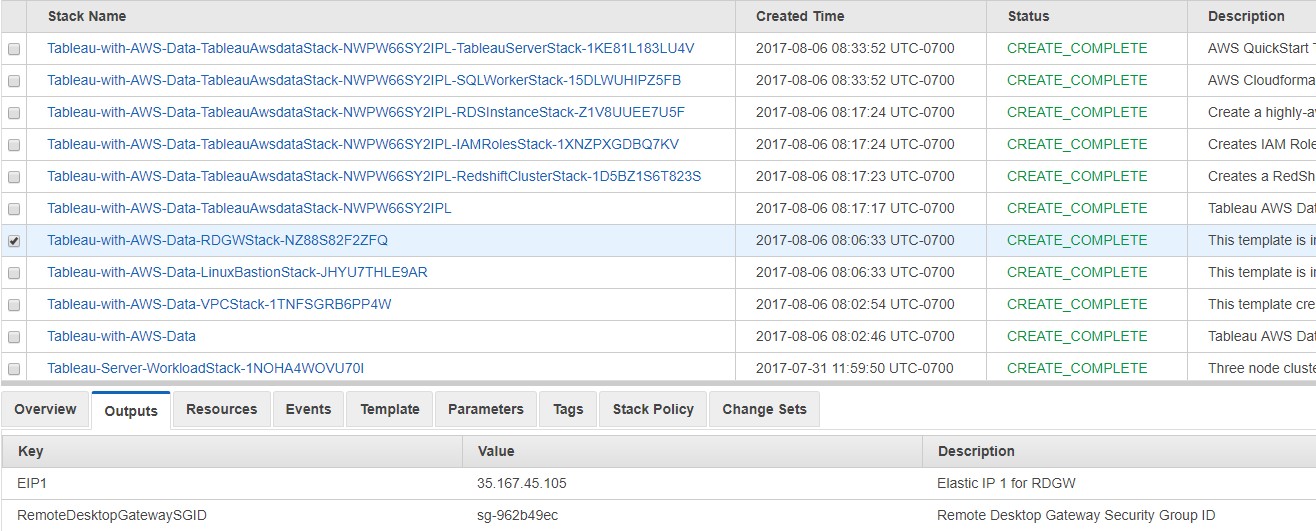Image resolution: width=1316 pixels, height=531 pixels.
Task: Switch to the Outputs tab
Action: coord(131,410)
